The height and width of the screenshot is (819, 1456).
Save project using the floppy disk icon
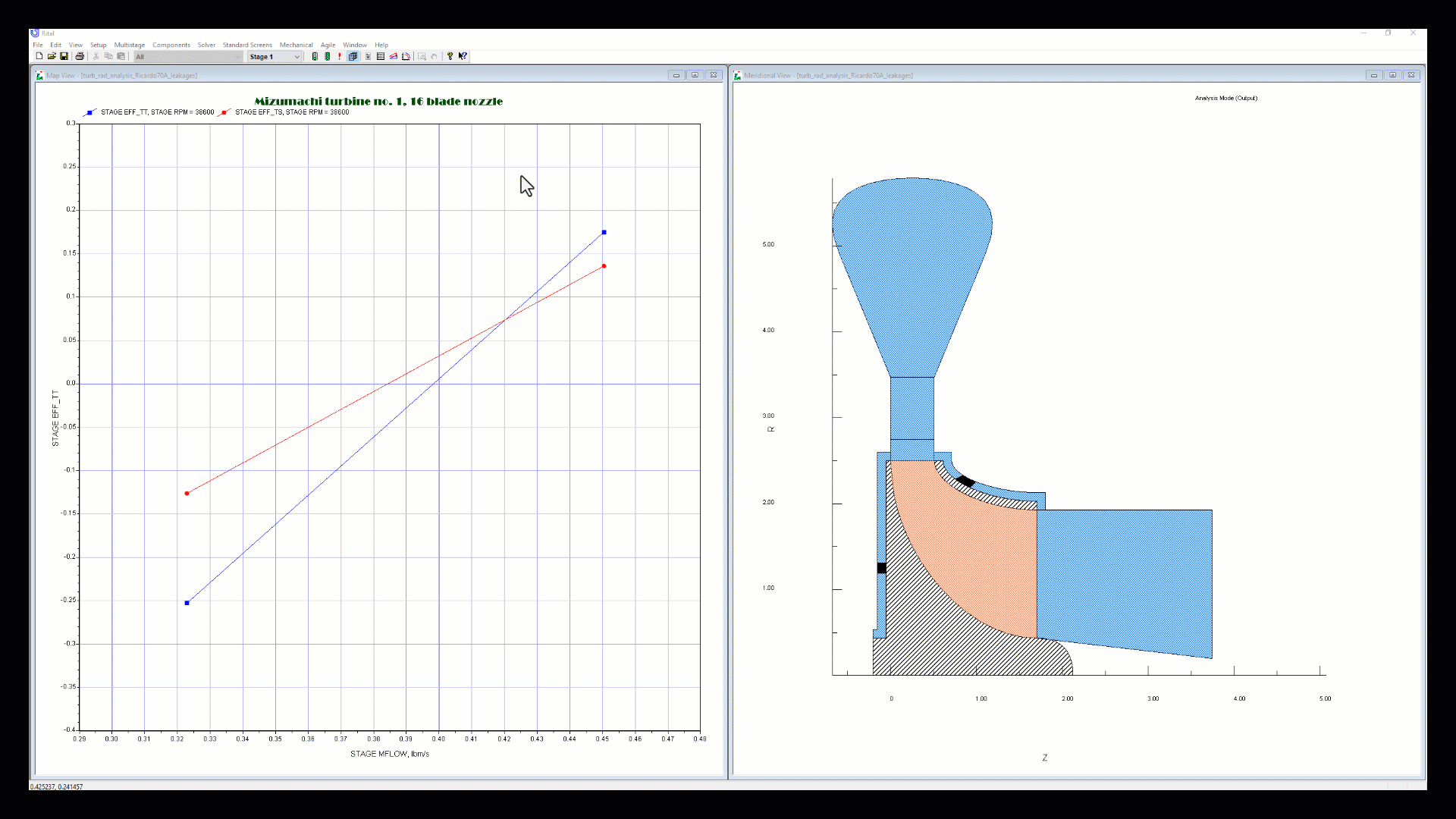64,56
